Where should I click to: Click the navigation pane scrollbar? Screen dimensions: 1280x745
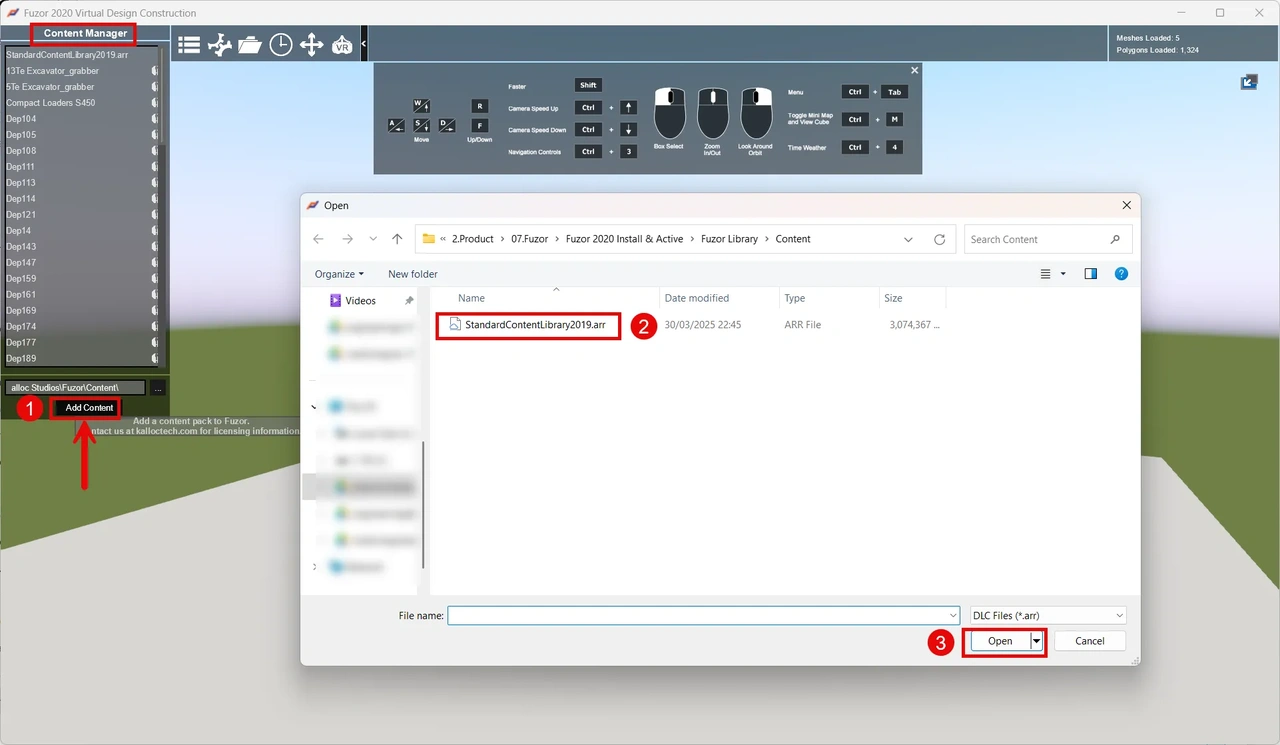click(424, 503)
